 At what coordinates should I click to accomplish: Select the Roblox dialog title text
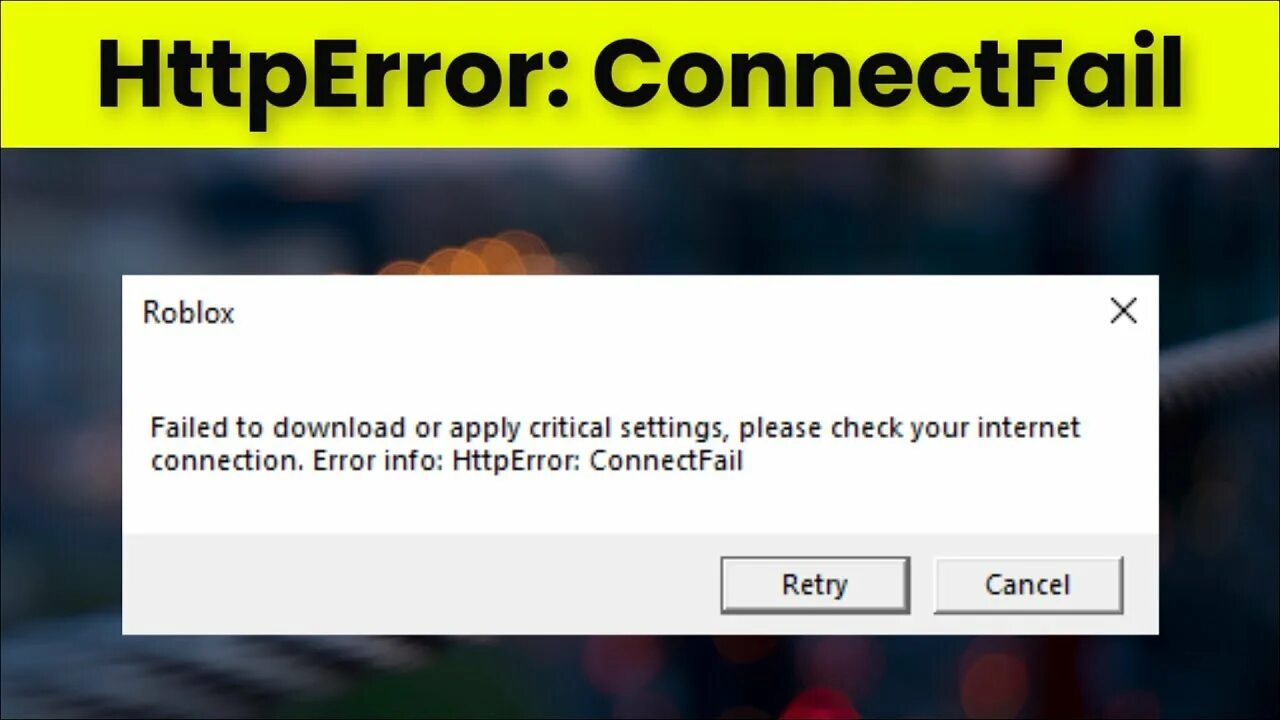[x=188, y=313]
